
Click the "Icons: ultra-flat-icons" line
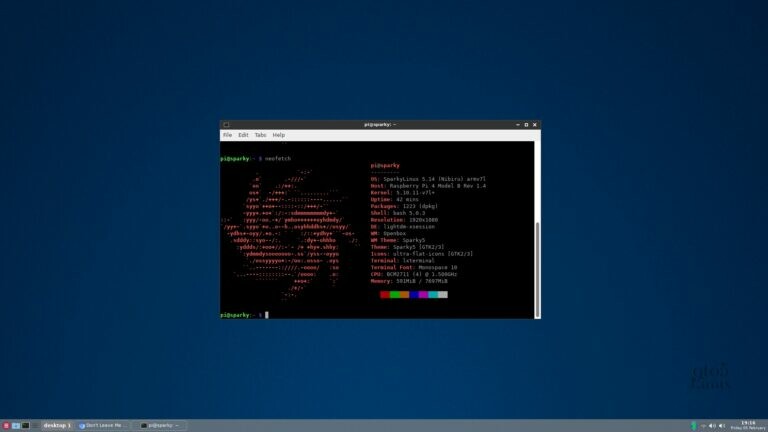422,254
